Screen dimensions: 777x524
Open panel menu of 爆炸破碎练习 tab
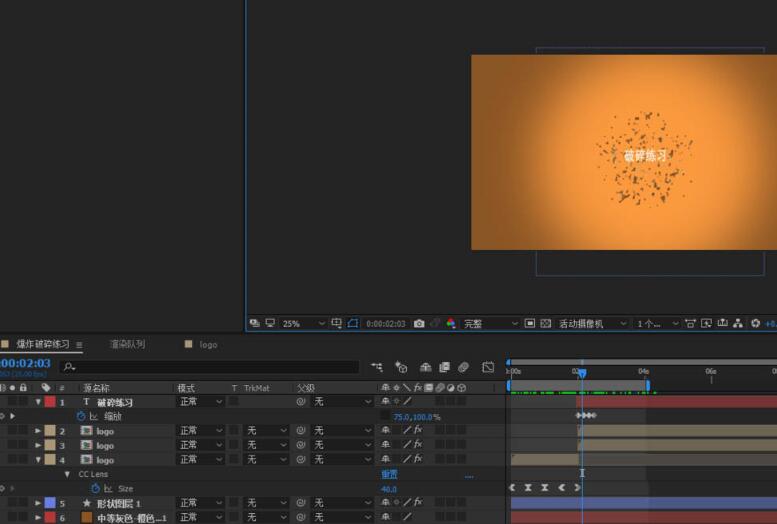pos(79,345)
